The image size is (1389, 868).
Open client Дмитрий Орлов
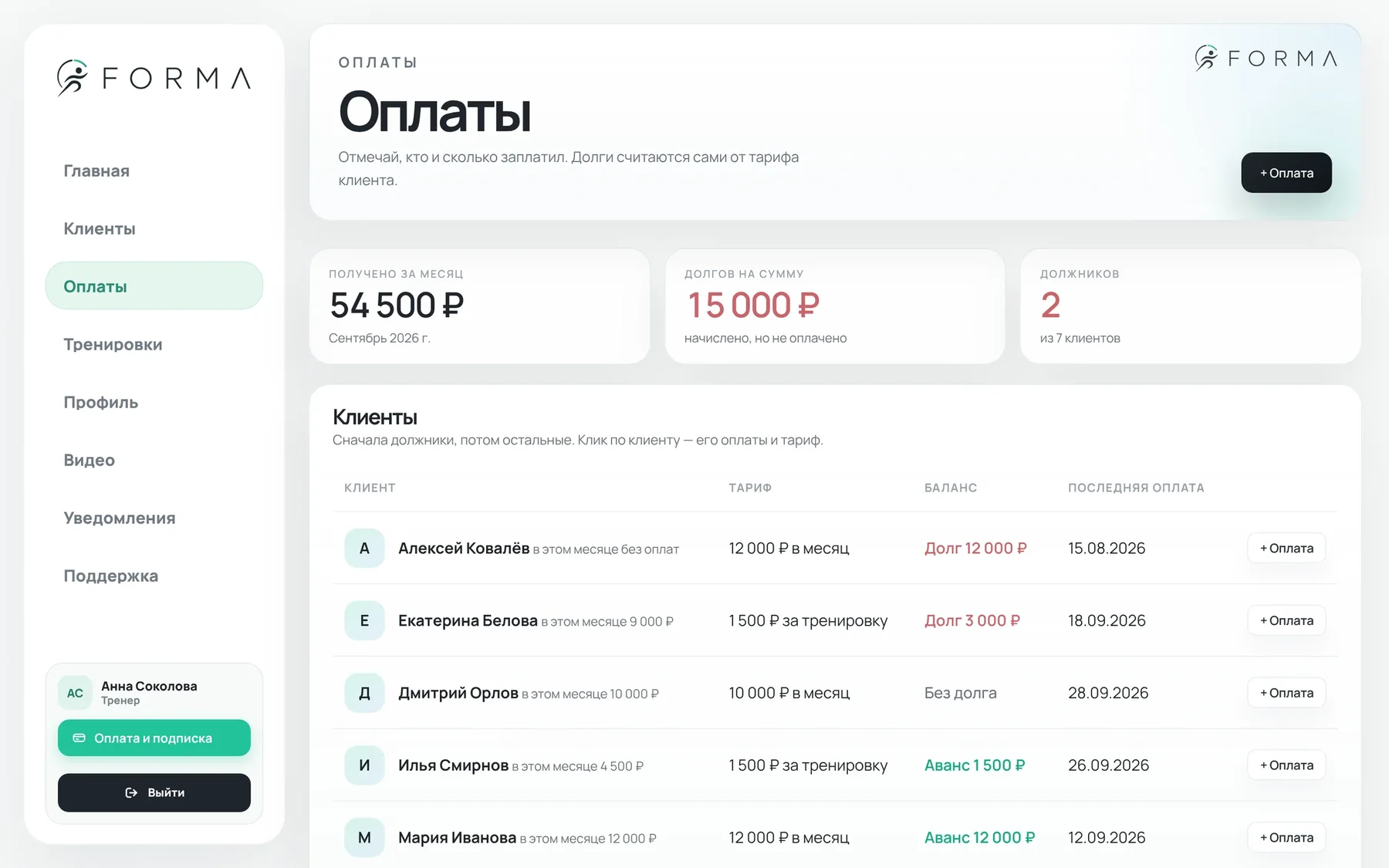(x=458, y=694)
